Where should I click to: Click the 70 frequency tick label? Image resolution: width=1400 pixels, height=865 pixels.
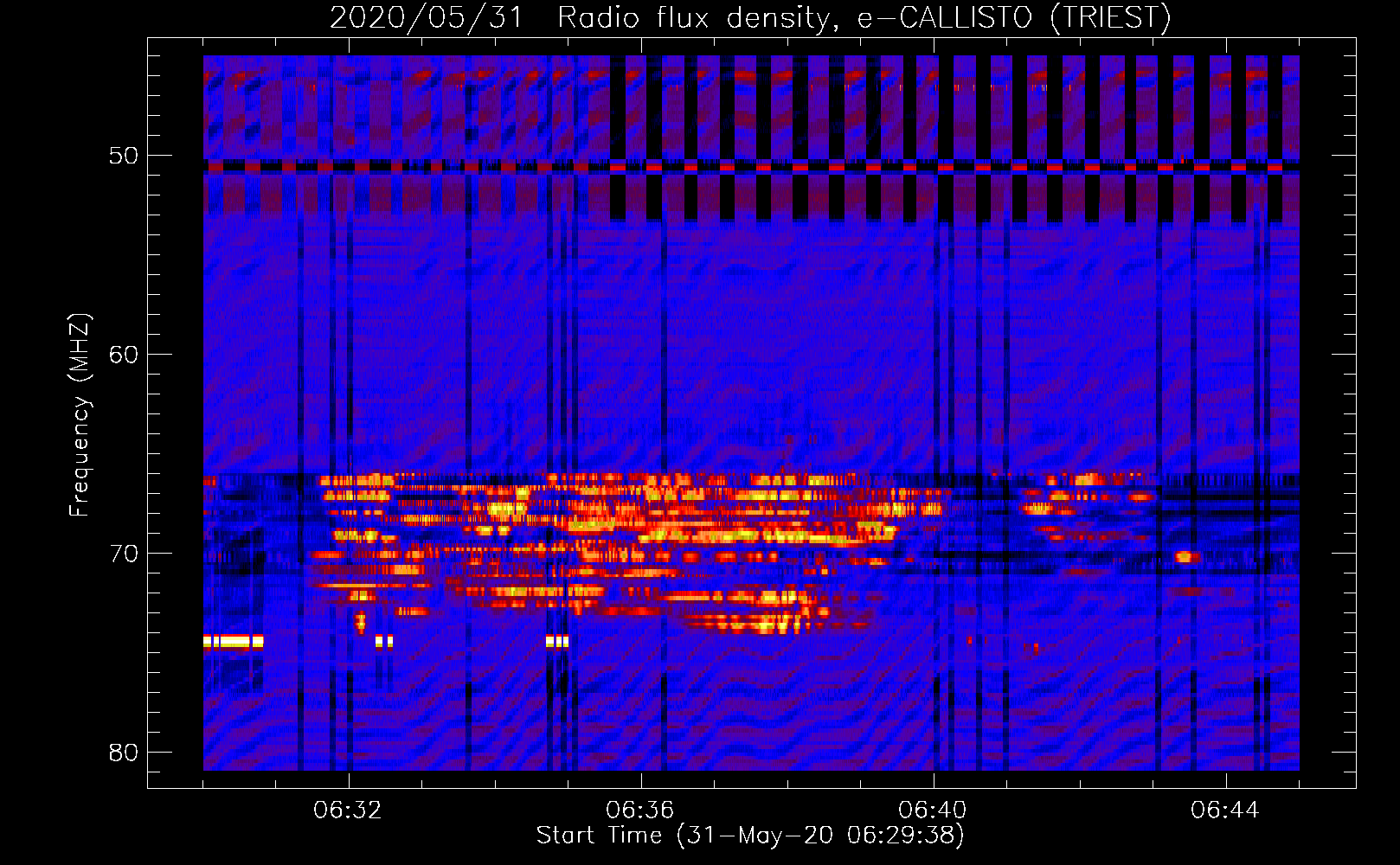click(x=124, y=554)
